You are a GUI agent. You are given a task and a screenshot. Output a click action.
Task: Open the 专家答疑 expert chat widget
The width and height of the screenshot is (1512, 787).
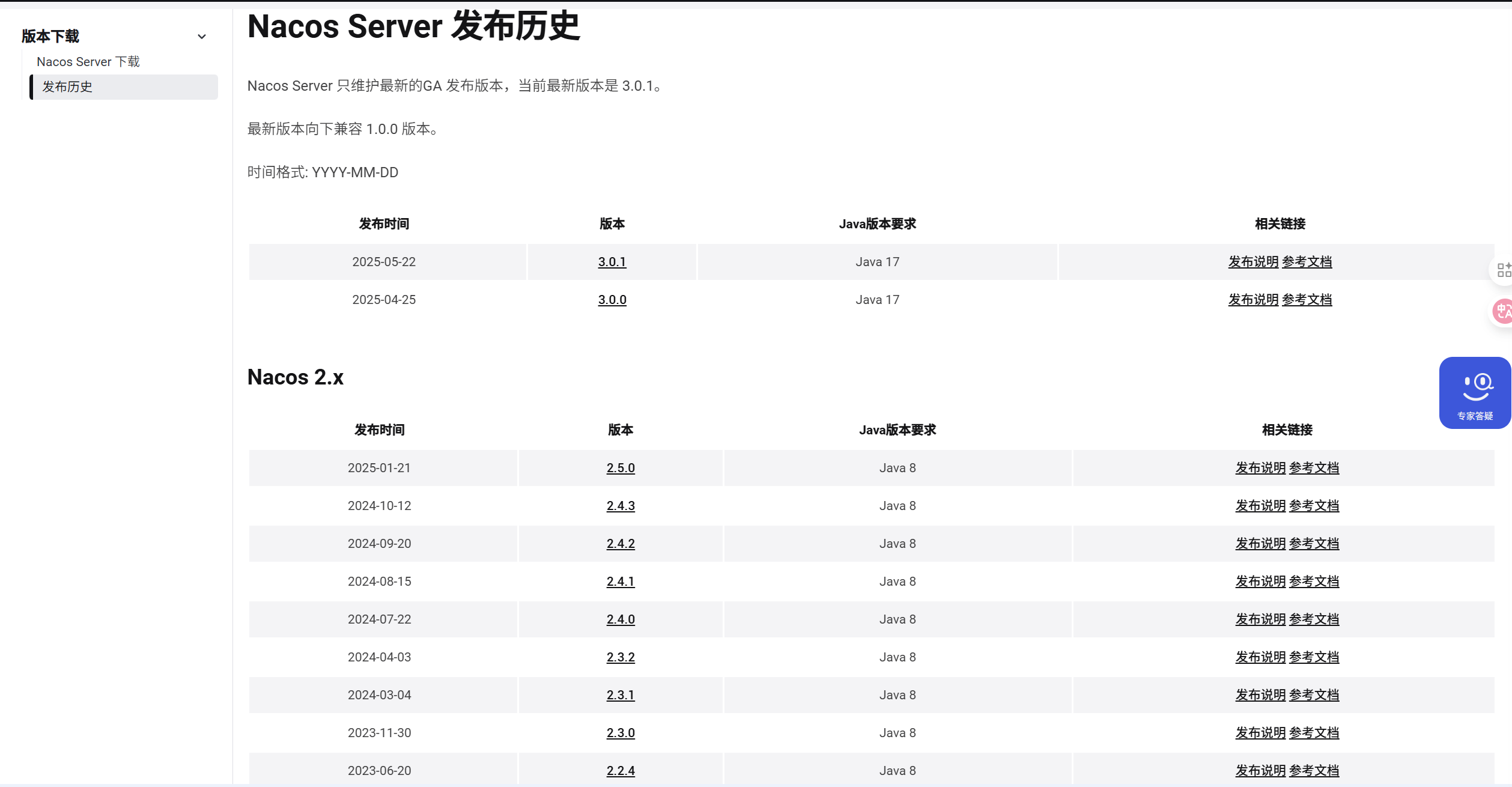pos(1475,393)
